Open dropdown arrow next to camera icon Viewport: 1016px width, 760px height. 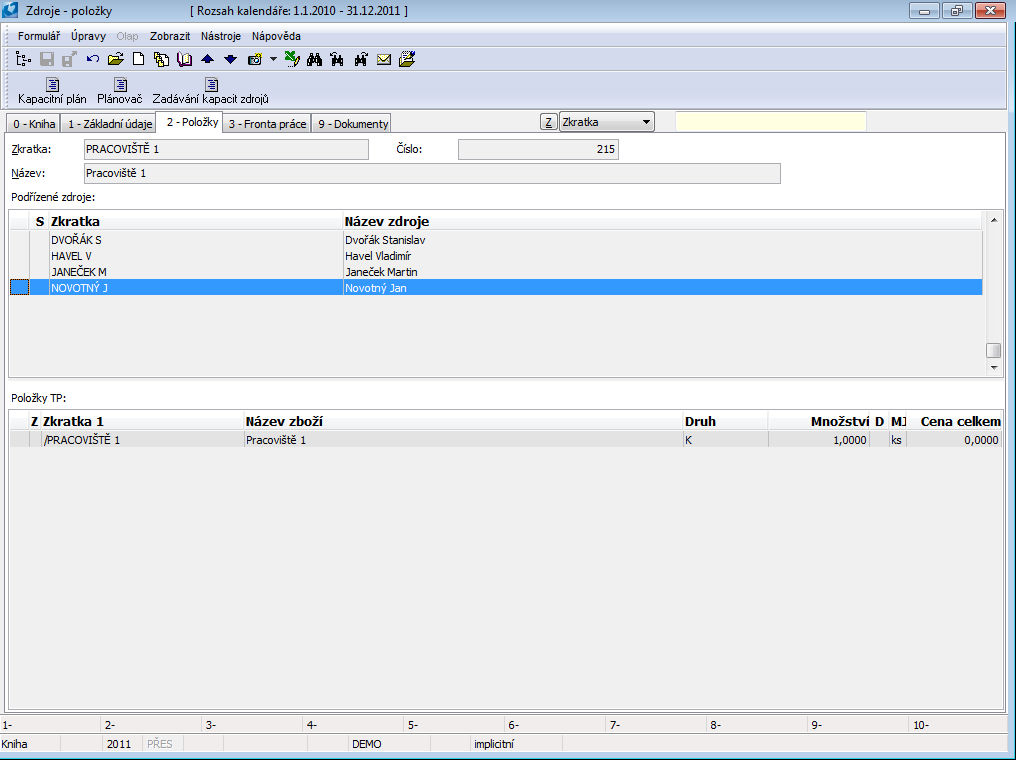[273, 59]
